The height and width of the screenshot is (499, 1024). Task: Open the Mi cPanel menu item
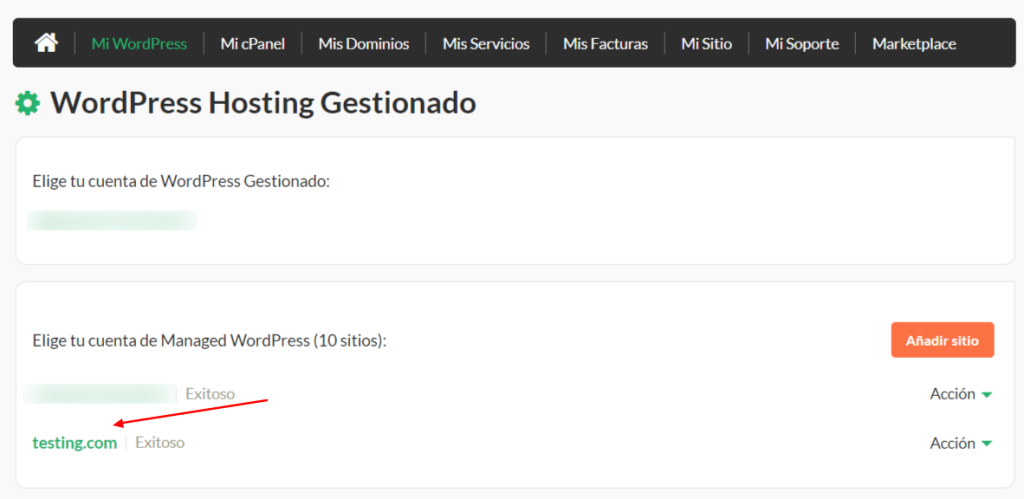253,44
